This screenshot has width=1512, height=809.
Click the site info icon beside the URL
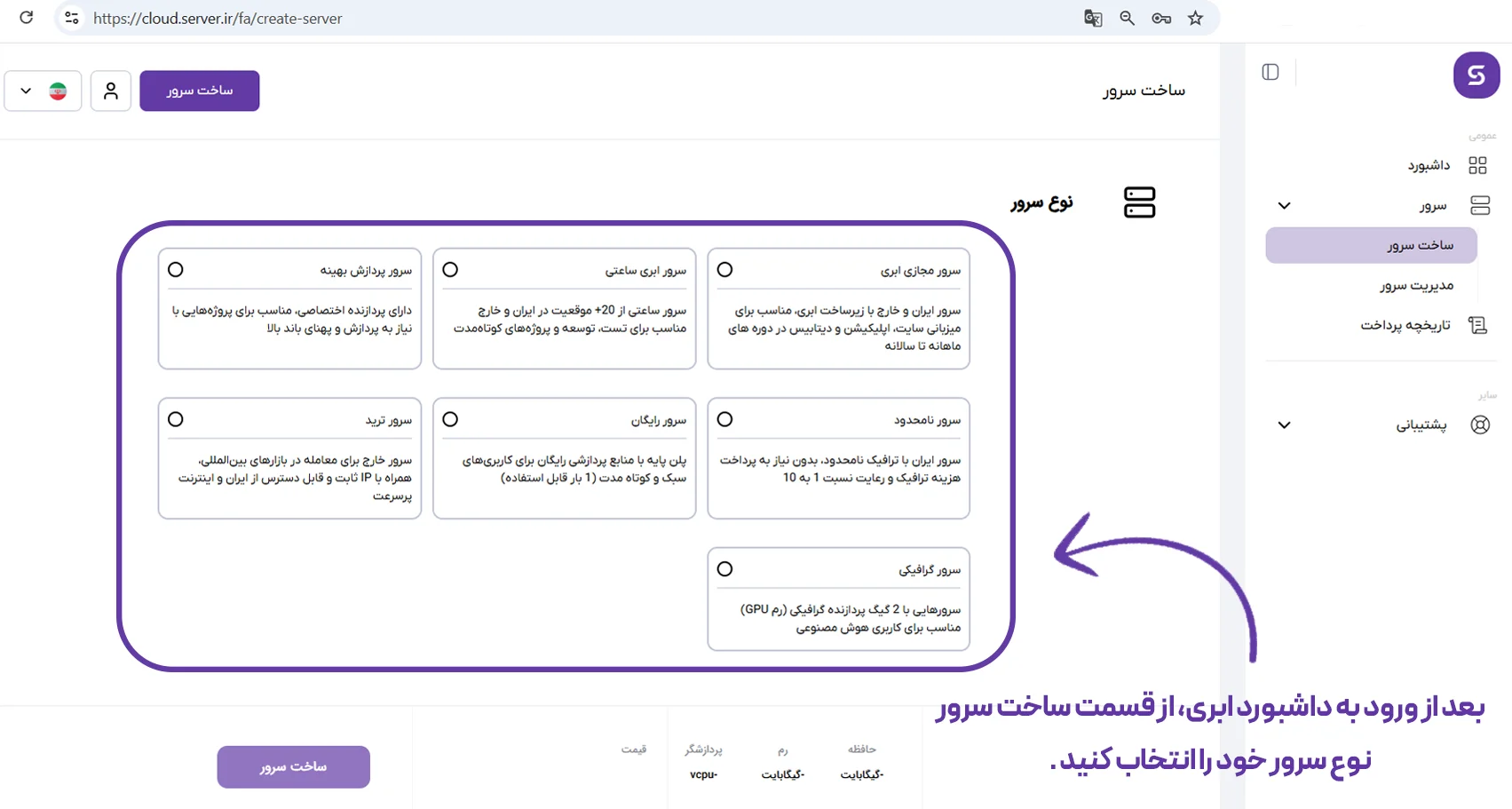click(x=72, y=18)
